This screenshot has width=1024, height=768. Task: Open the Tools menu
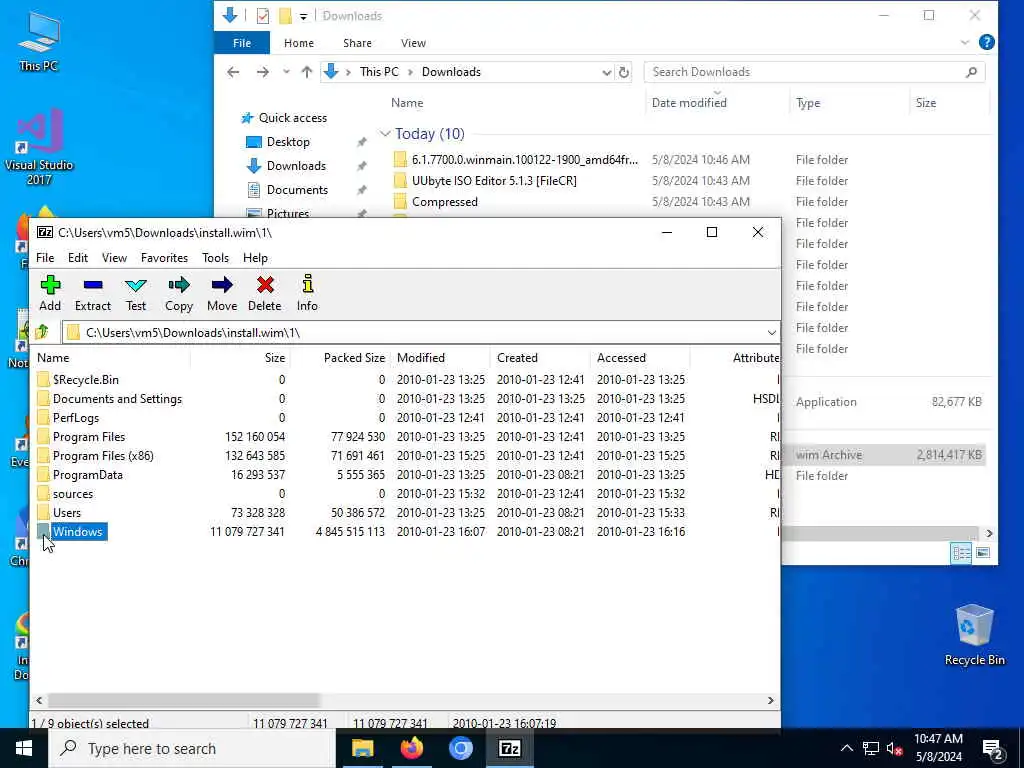pos(216,258)
